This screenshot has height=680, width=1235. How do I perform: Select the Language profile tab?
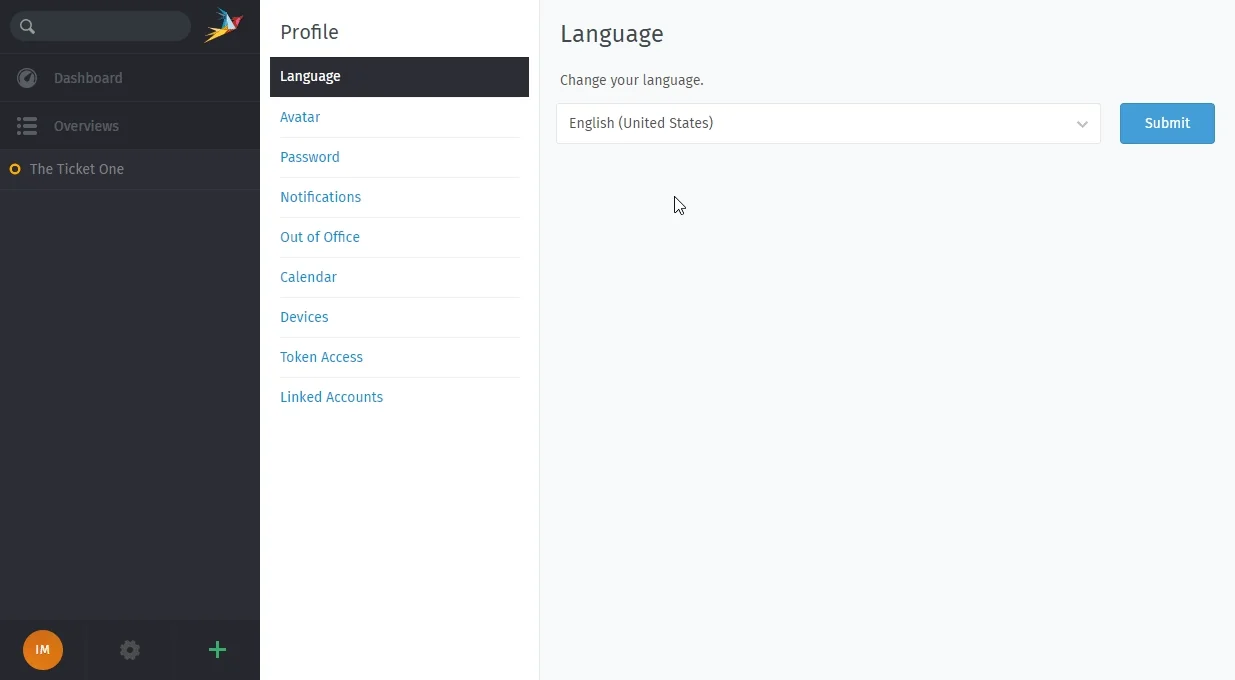(x=399, y=77)
